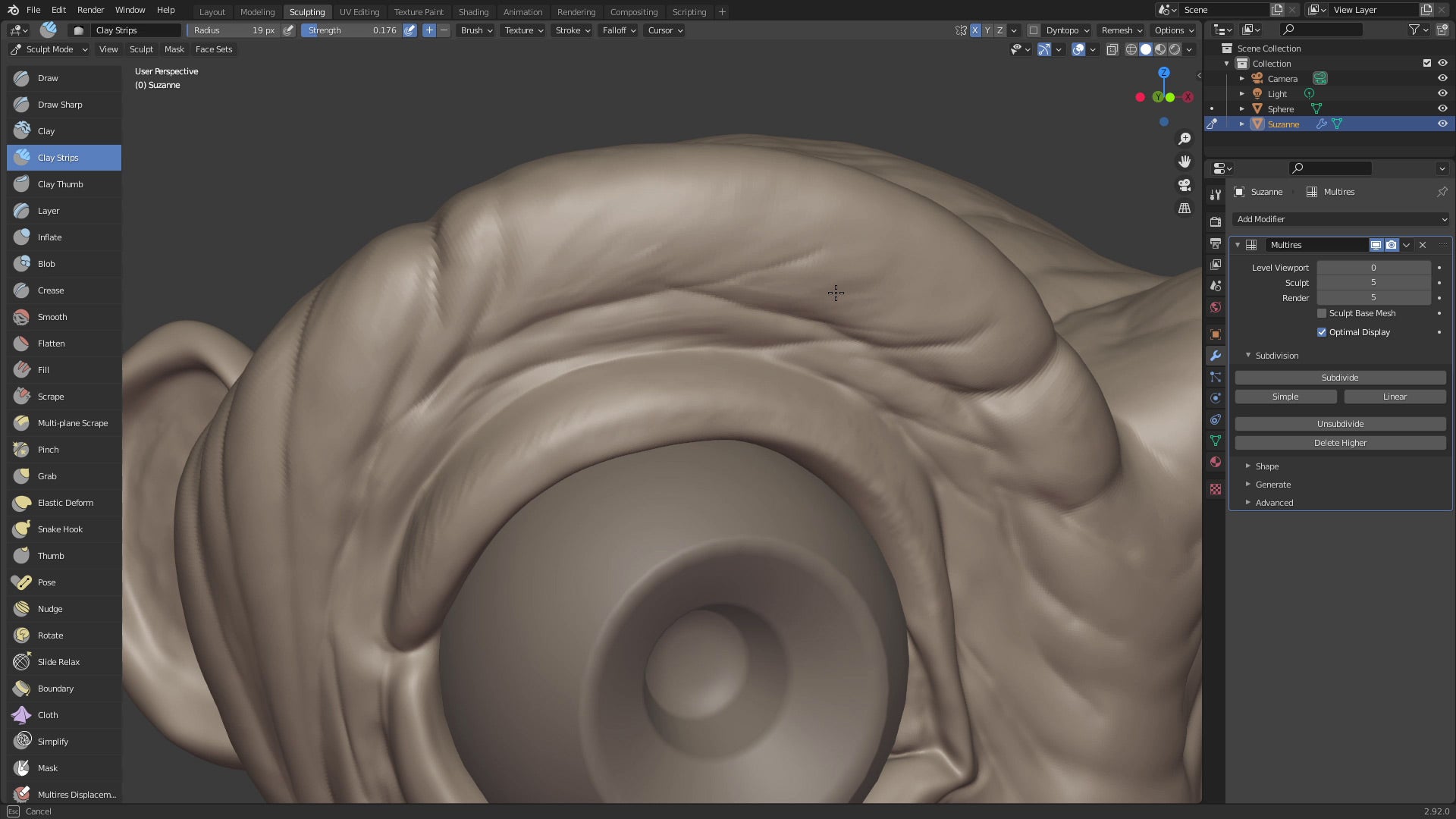The width and height of the screenshot is (1456, 819).
Task: Open the Add Modifier dropdown
Action: point(1341,219)
